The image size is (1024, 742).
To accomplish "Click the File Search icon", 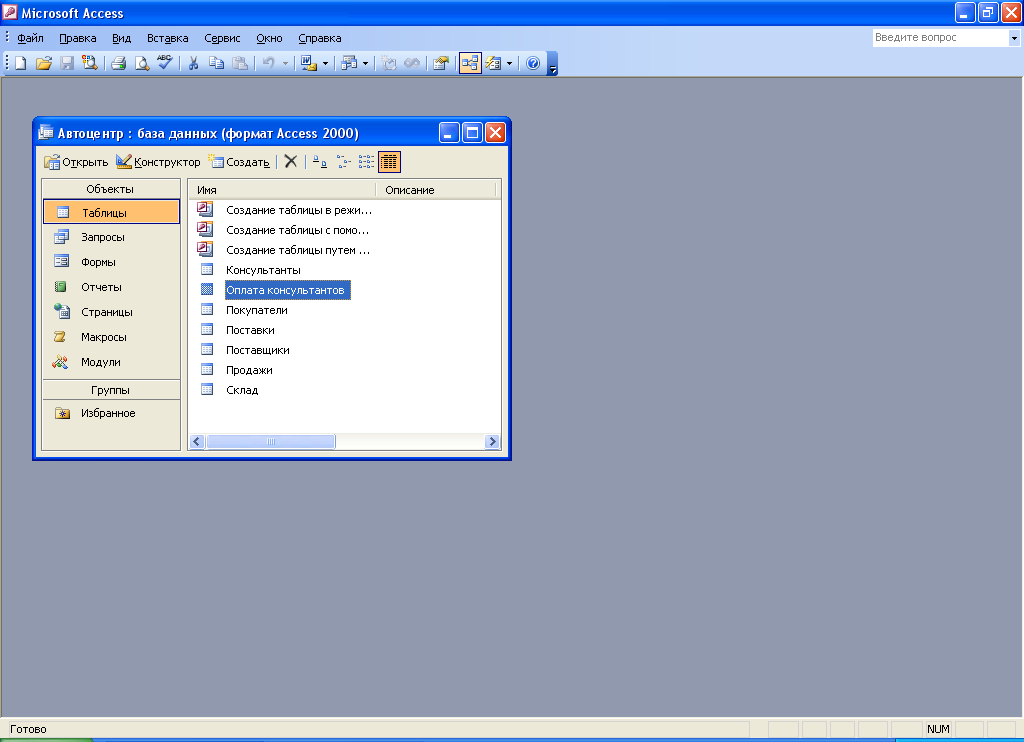I will click(x=89, y=63).
